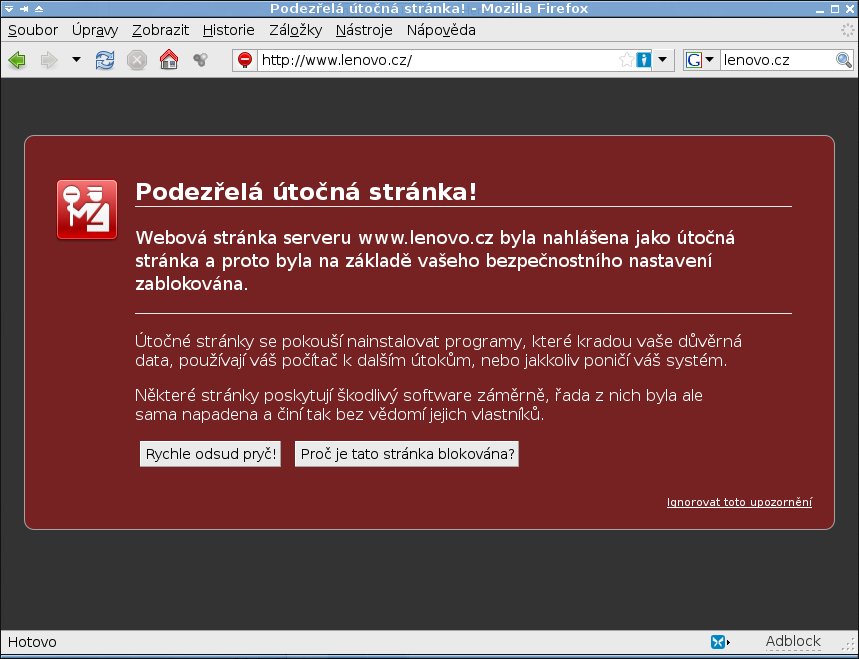This screenshot has height=659, width=859.
Task: Click the URL field showing lenovo.cz address
Action: click(438, 60)
